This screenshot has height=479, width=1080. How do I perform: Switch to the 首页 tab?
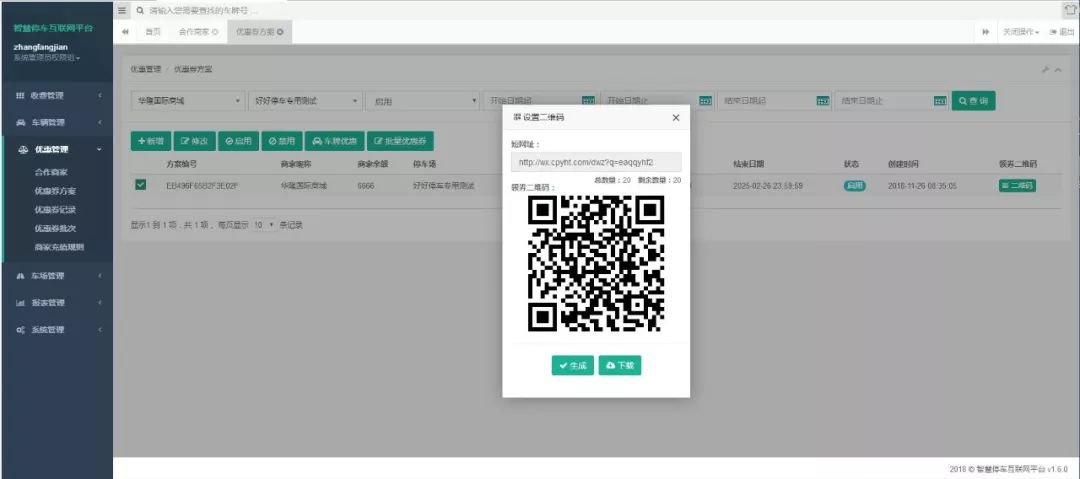pyautogui.click(x=152, y=32)
